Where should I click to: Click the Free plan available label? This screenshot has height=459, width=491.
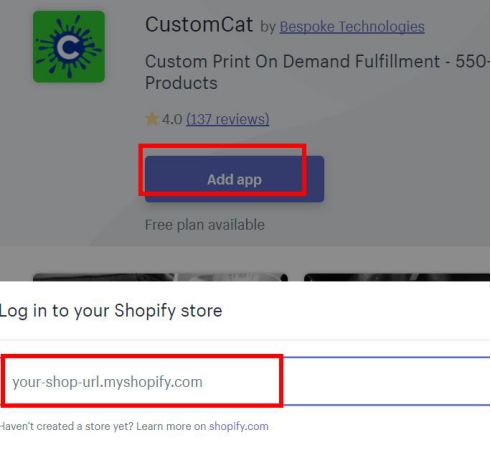click(205, 225)
